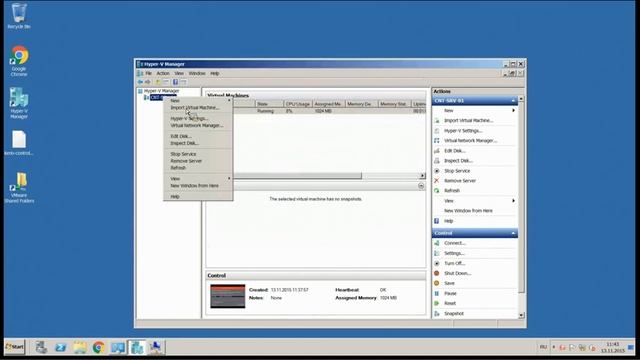Click the Forward arrow in the toolbar

[148, 82]
